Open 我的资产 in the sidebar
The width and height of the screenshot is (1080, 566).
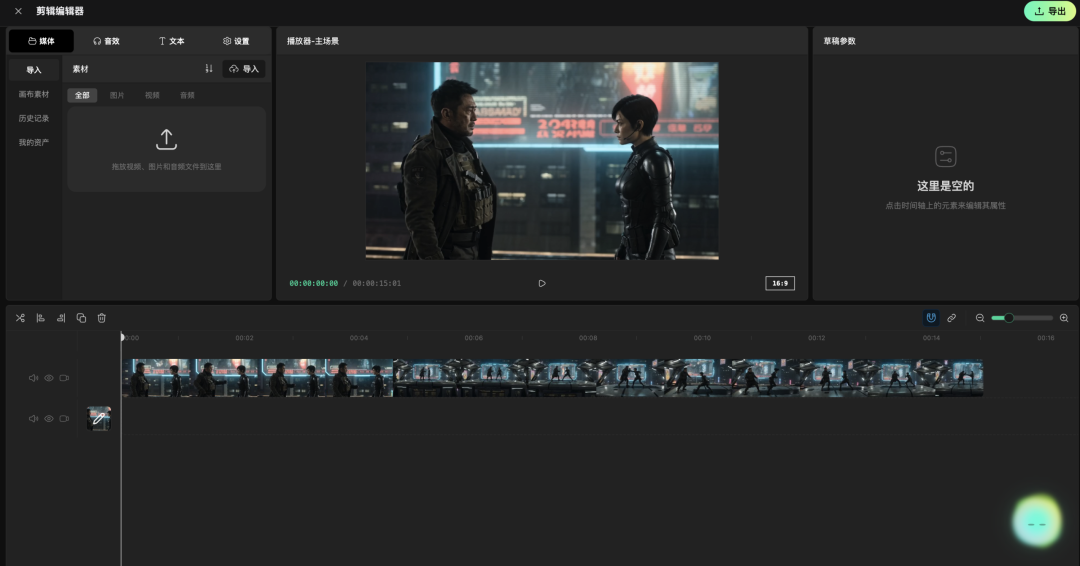point(34,143)
